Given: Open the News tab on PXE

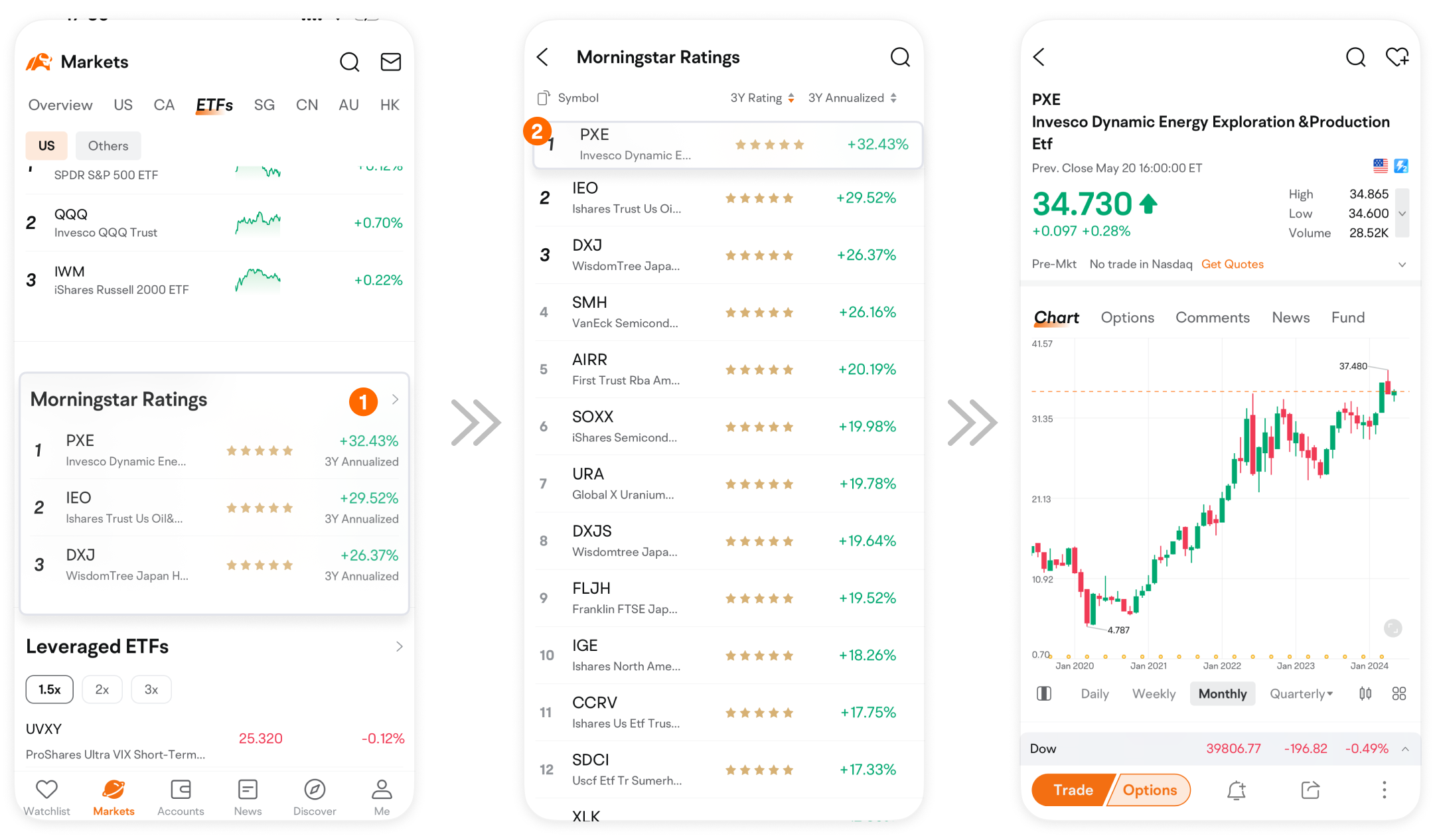Looking at the screenshot, I should [1290, 318].
